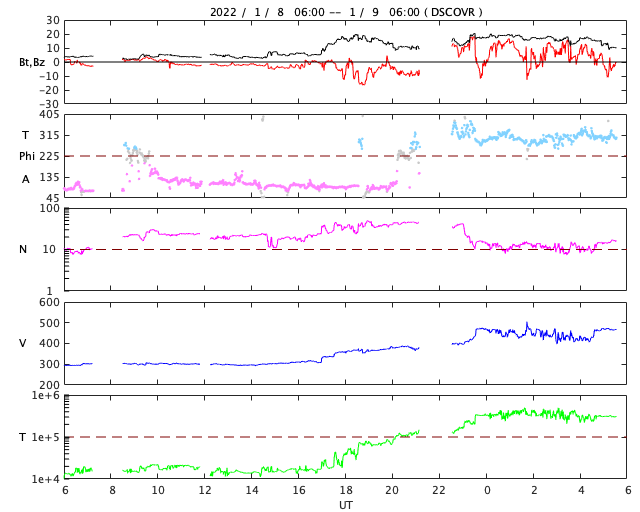
Task: Click the 135 tick on Phi axis
Action: 49,178
